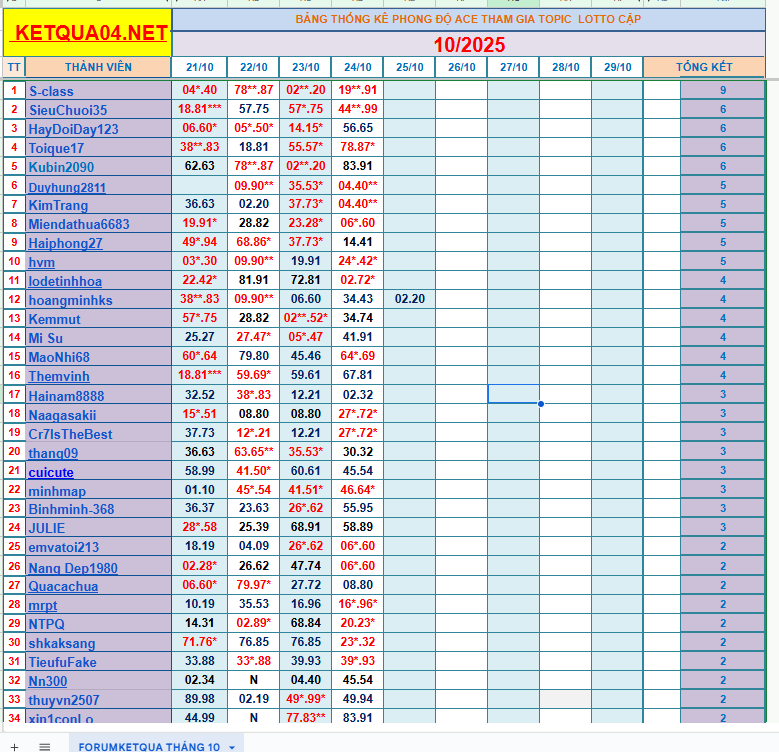Follow the cuicute member link
This screenshot has width=779, height=752.
(51, 472)
